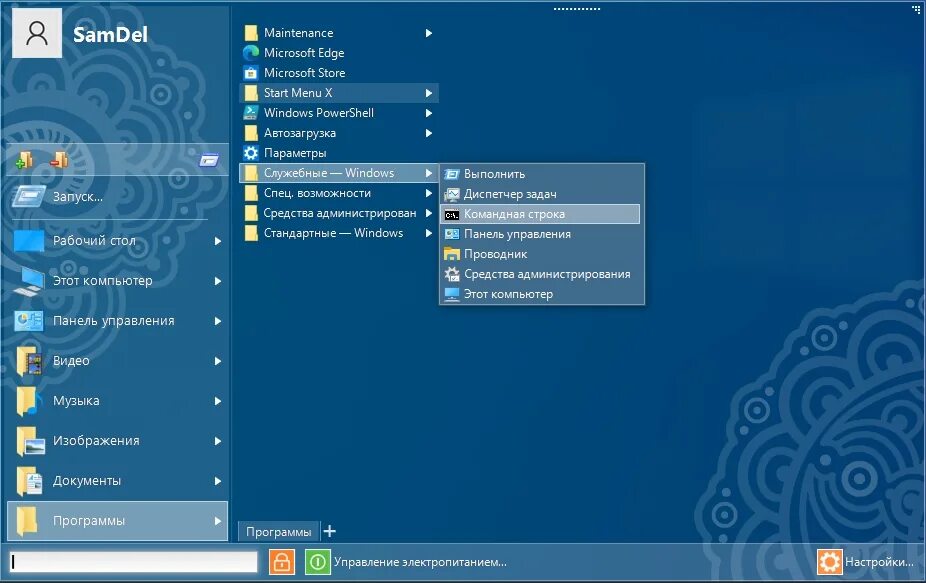
Task: Open the Настройки... button label
Action: pos(879,562)
